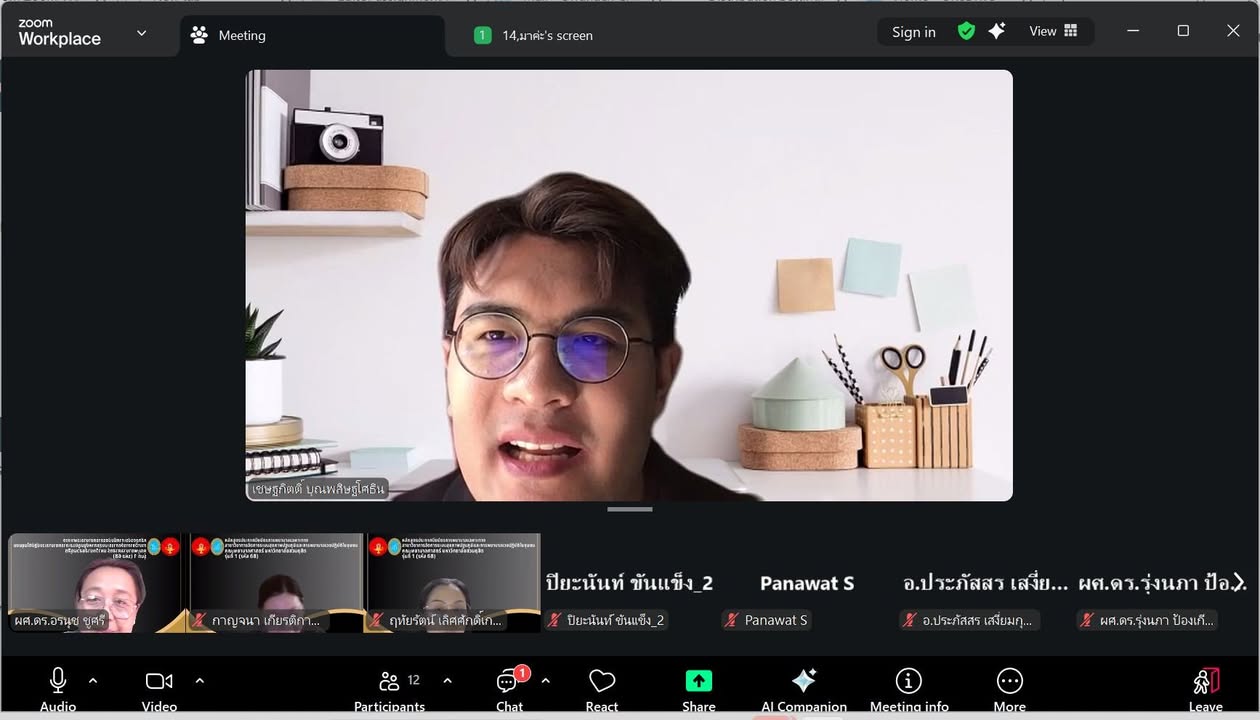The height and width of the screenshot is (720, 1260).
Task: Click the AI sparkle icon beside Sign in
Action: coord(997,32)
